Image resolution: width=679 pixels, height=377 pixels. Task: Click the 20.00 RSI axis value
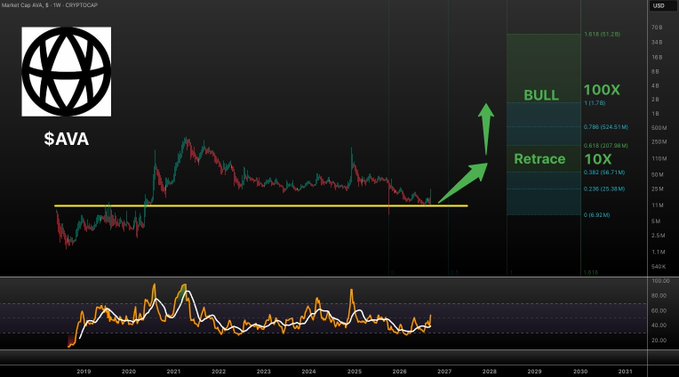point(659,340)
